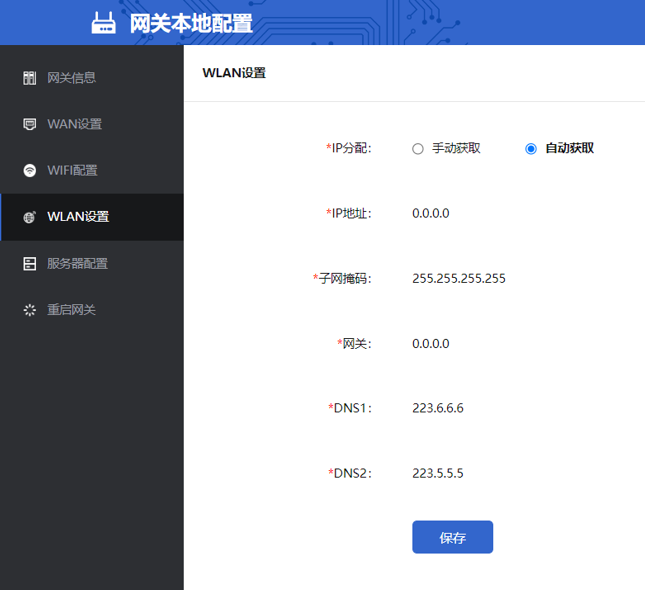Screen dimensions: 645x590
Task: Click the 网关本地配置 header title
Action: [x=191, y=23]
